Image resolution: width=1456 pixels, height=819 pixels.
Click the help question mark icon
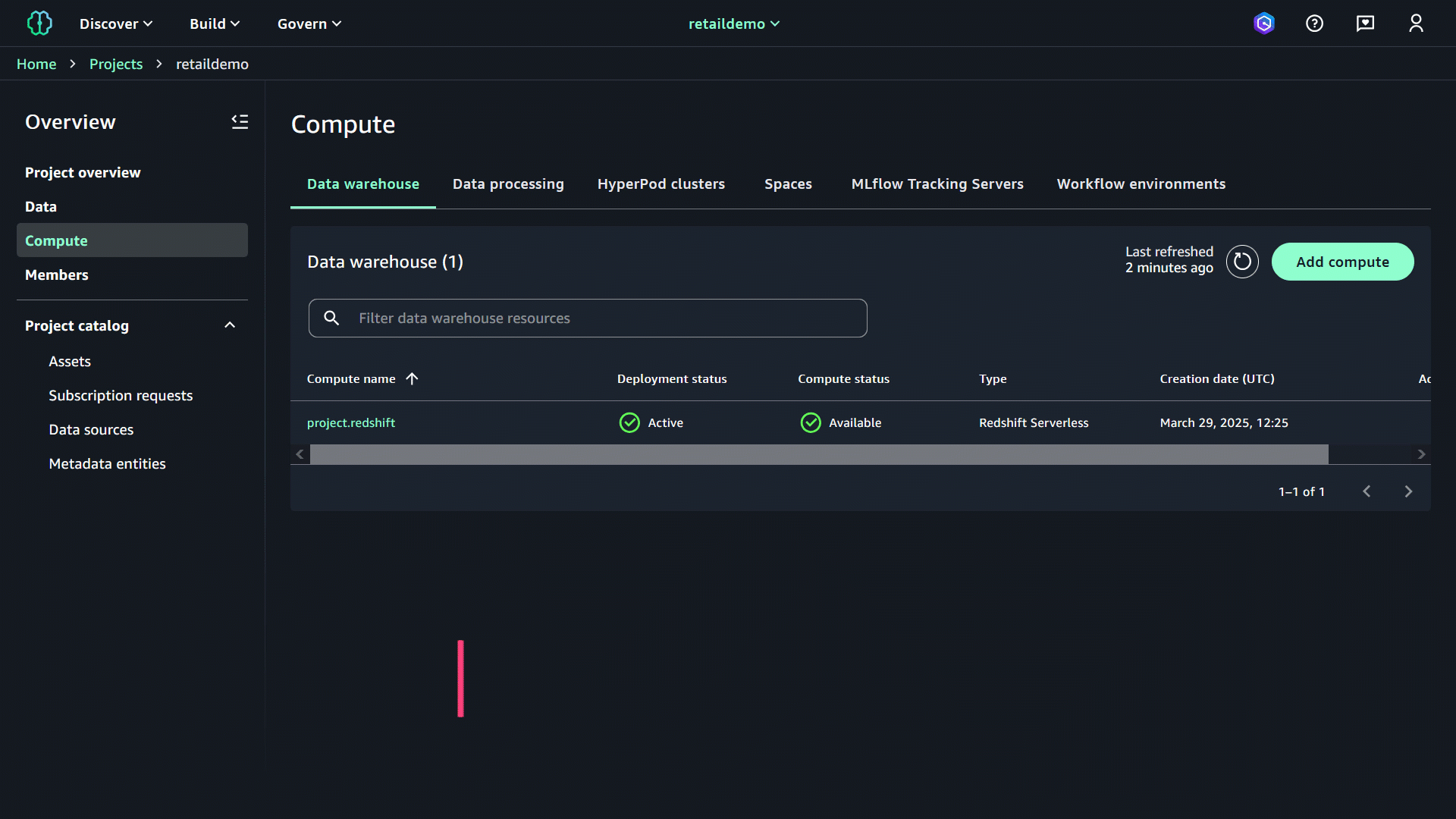pyautogui.click(x=1314, y=24)
